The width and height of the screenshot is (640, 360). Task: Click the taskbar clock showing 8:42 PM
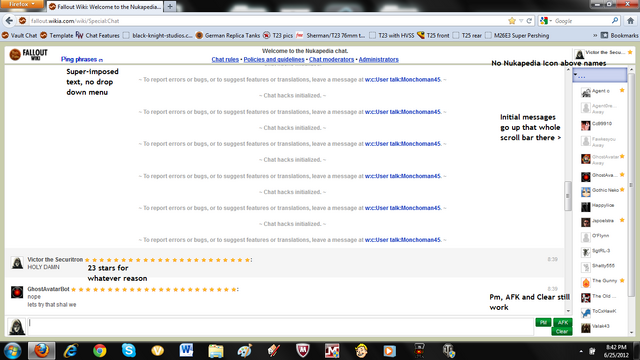[x=616, y=351]
